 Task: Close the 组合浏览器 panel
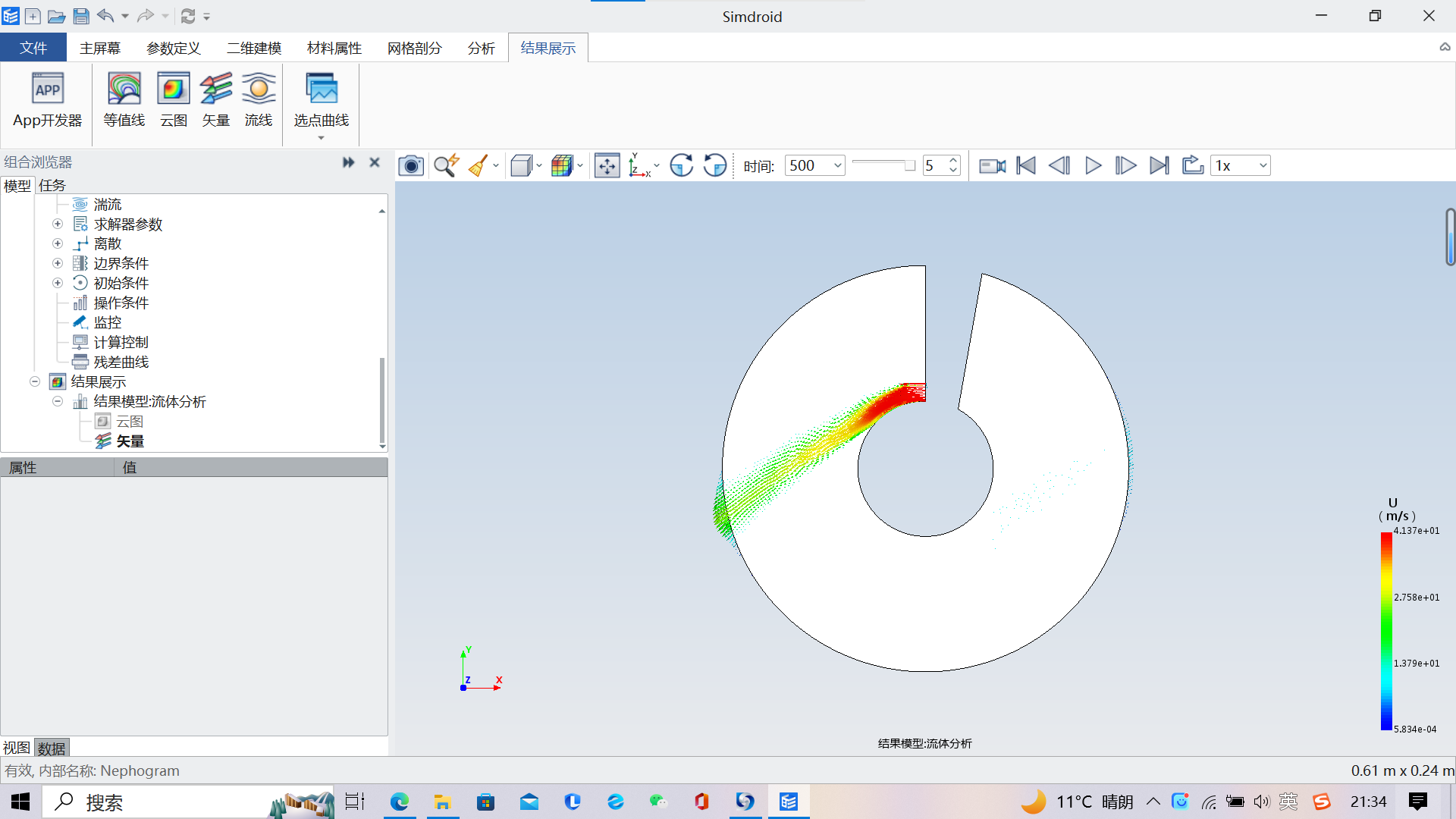pyautogui.click(x=374, y=162)
